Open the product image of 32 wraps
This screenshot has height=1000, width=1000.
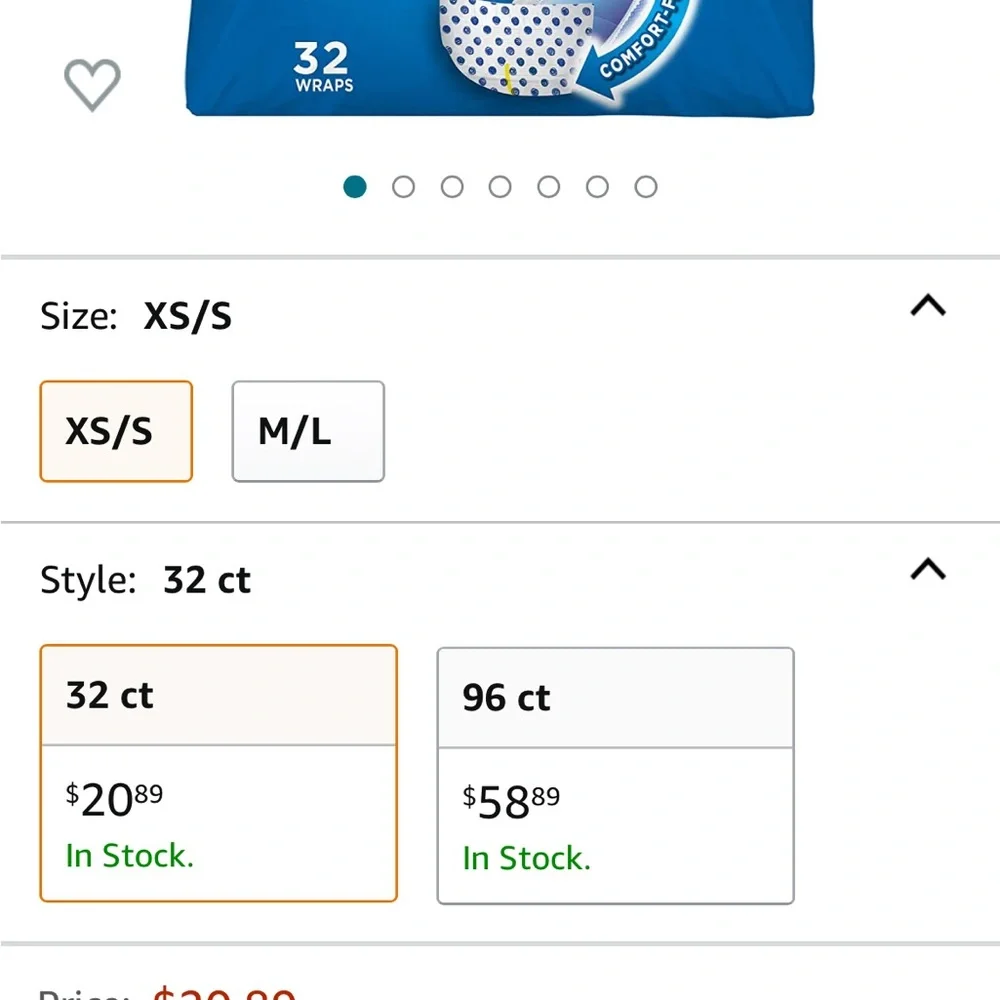(x=500, y=58)
